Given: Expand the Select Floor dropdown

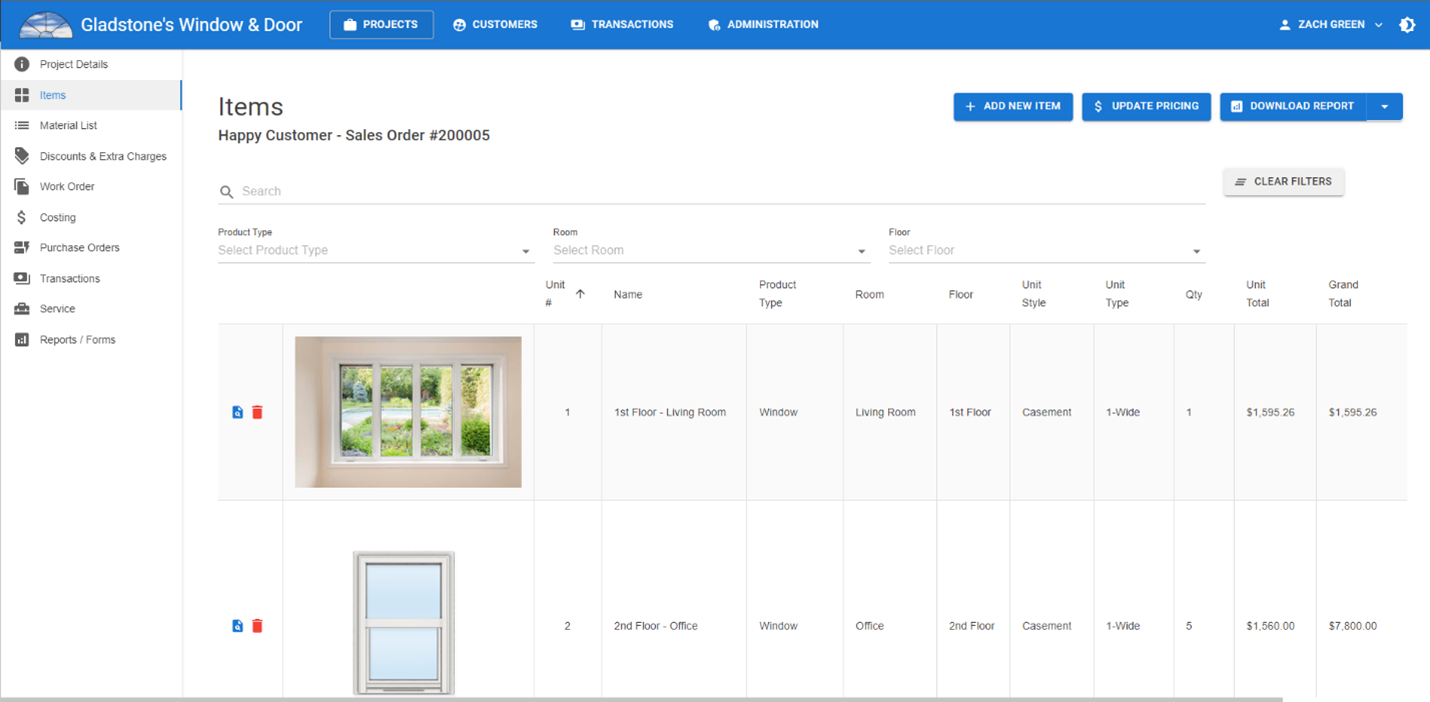Looking at the screenshot, I should click(1045, 251).
